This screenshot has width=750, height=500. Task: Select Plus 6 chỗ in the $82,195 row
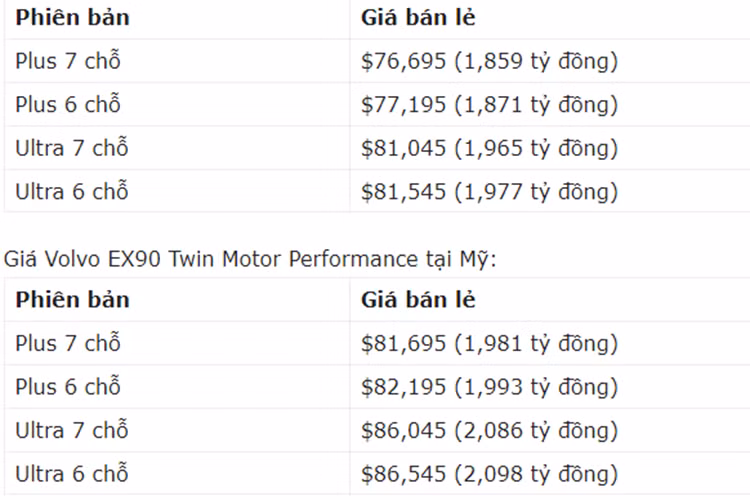point(68,387)
